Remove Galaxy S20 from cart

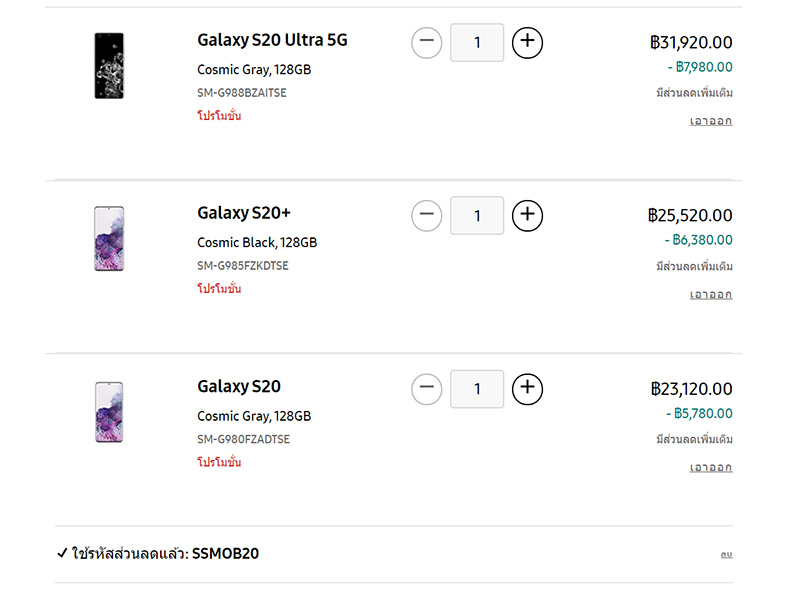711,467
